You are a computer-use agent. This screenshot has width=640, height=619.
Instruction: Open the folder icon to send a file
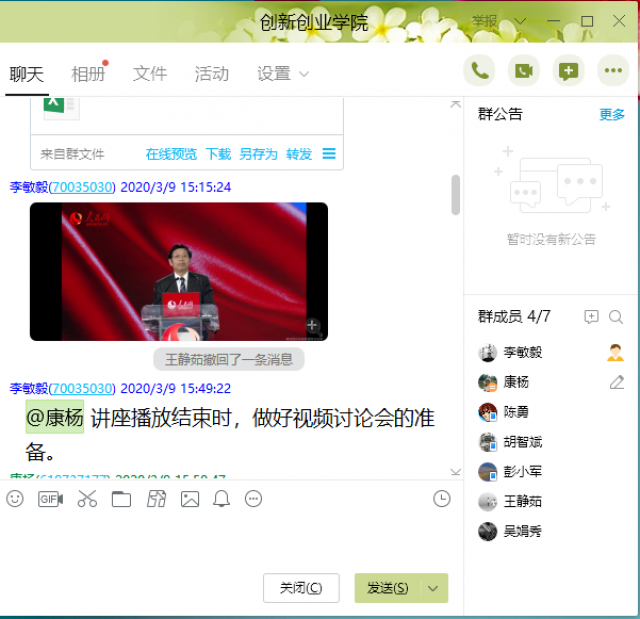click(121, 499)
